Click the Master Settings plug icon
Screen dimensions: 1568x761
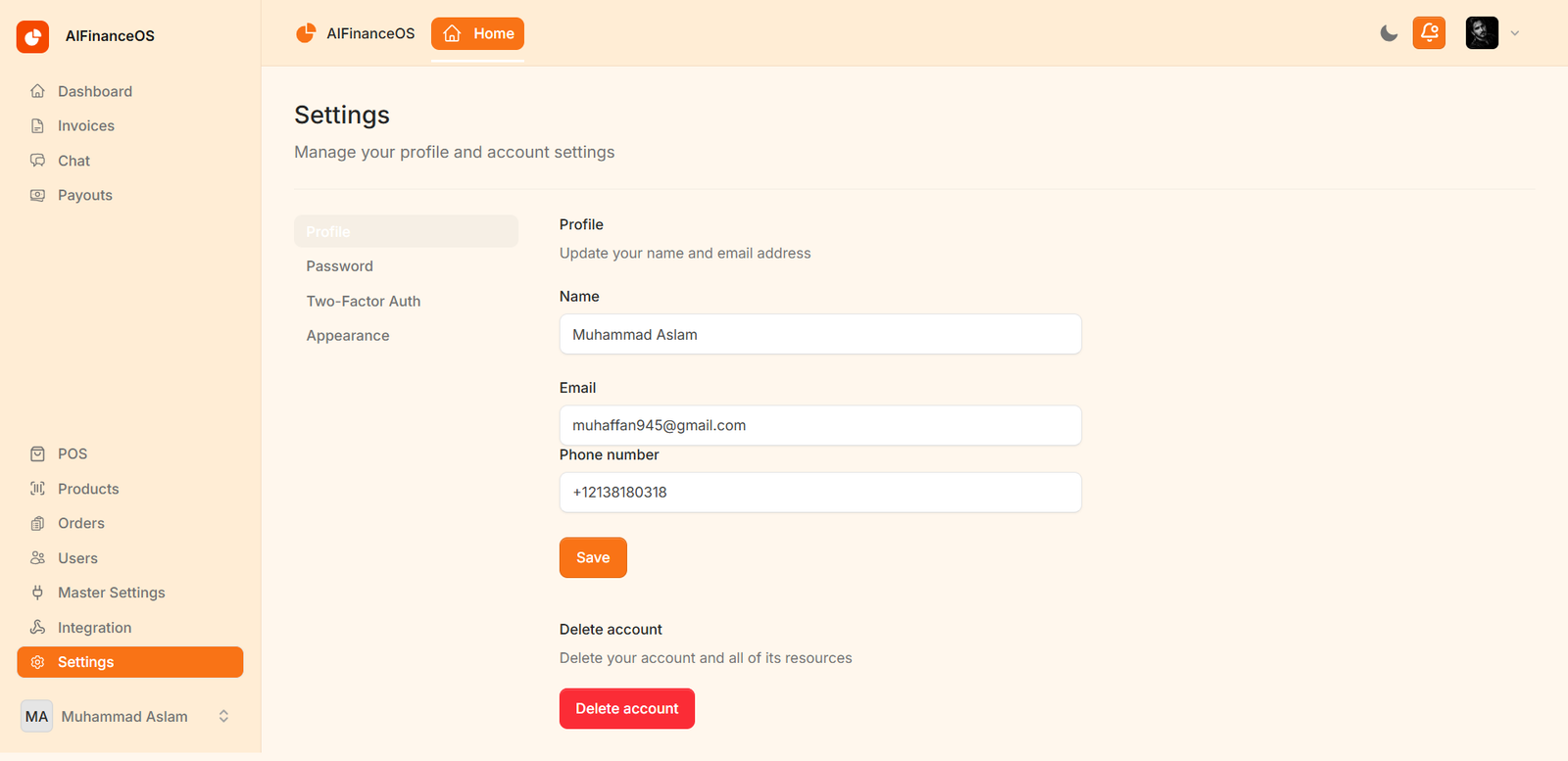click(37, 593)
